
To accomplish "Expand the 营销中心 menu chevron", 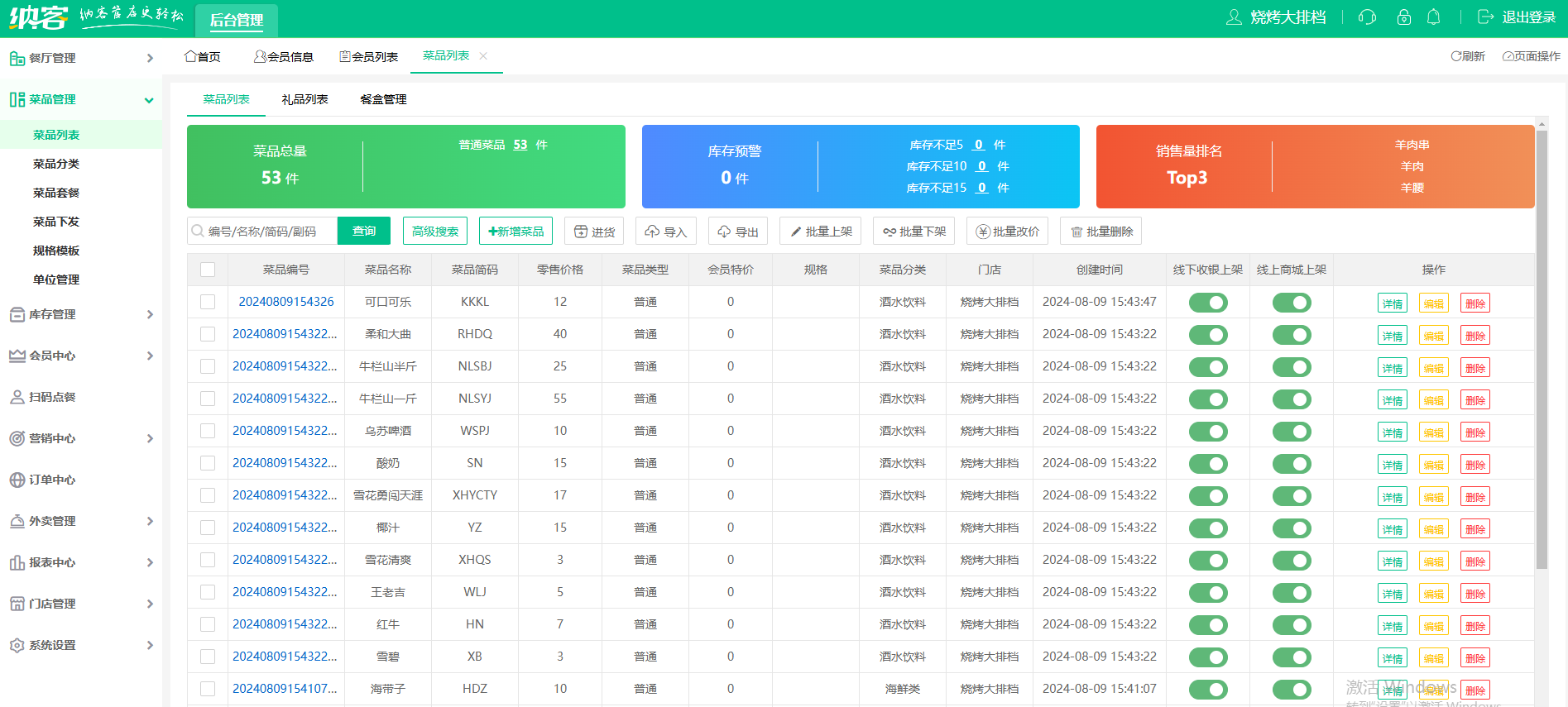I will pyautogui.click(x=150, y=438).
